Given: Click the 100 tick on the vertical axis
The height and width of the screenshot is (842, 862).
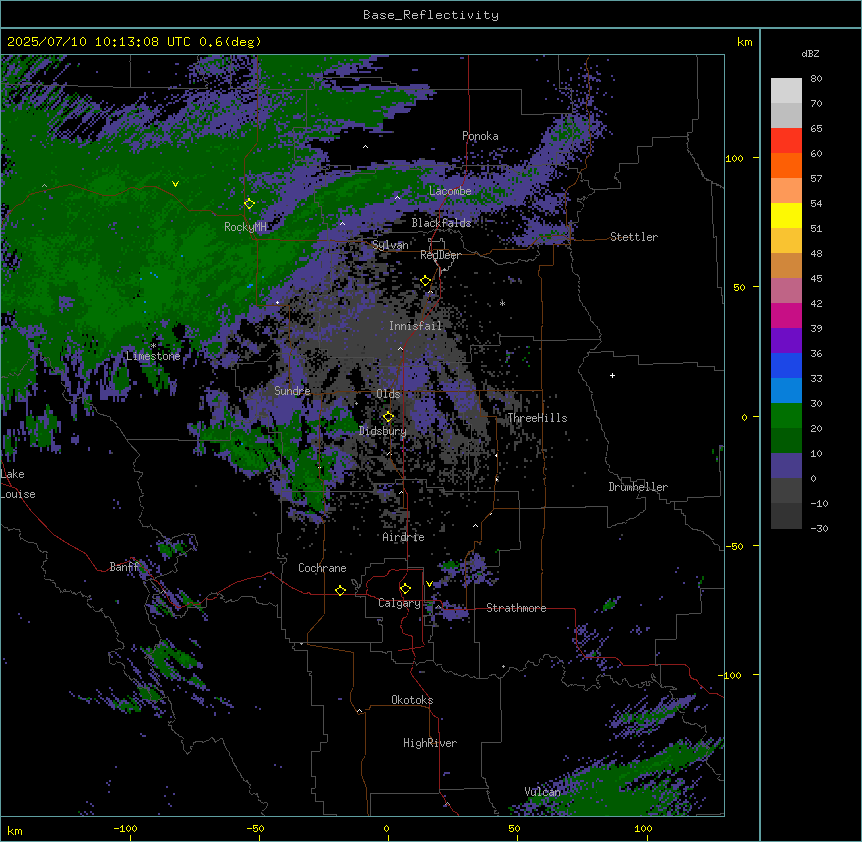Looking at the screenshot, I should pos(734,158).
